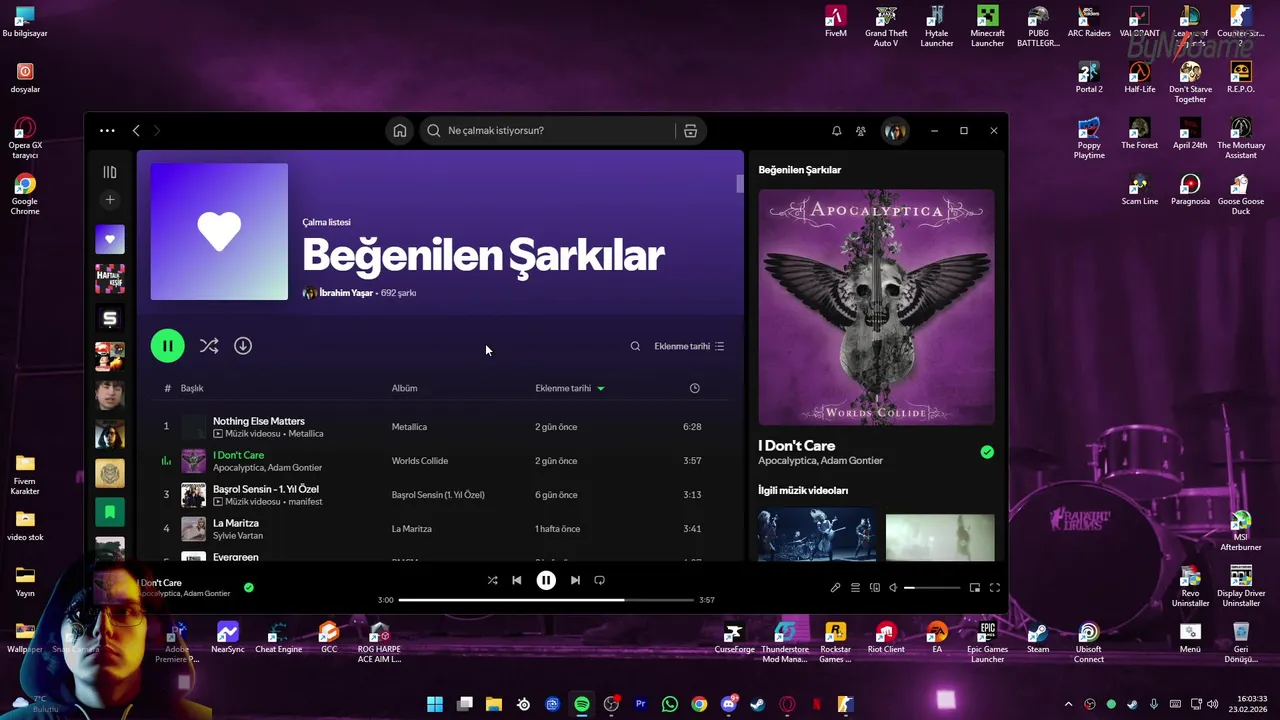Screen dimensions: 1280x720
Task: Open the Friend Activity people icon
Action: pos(861,131)
